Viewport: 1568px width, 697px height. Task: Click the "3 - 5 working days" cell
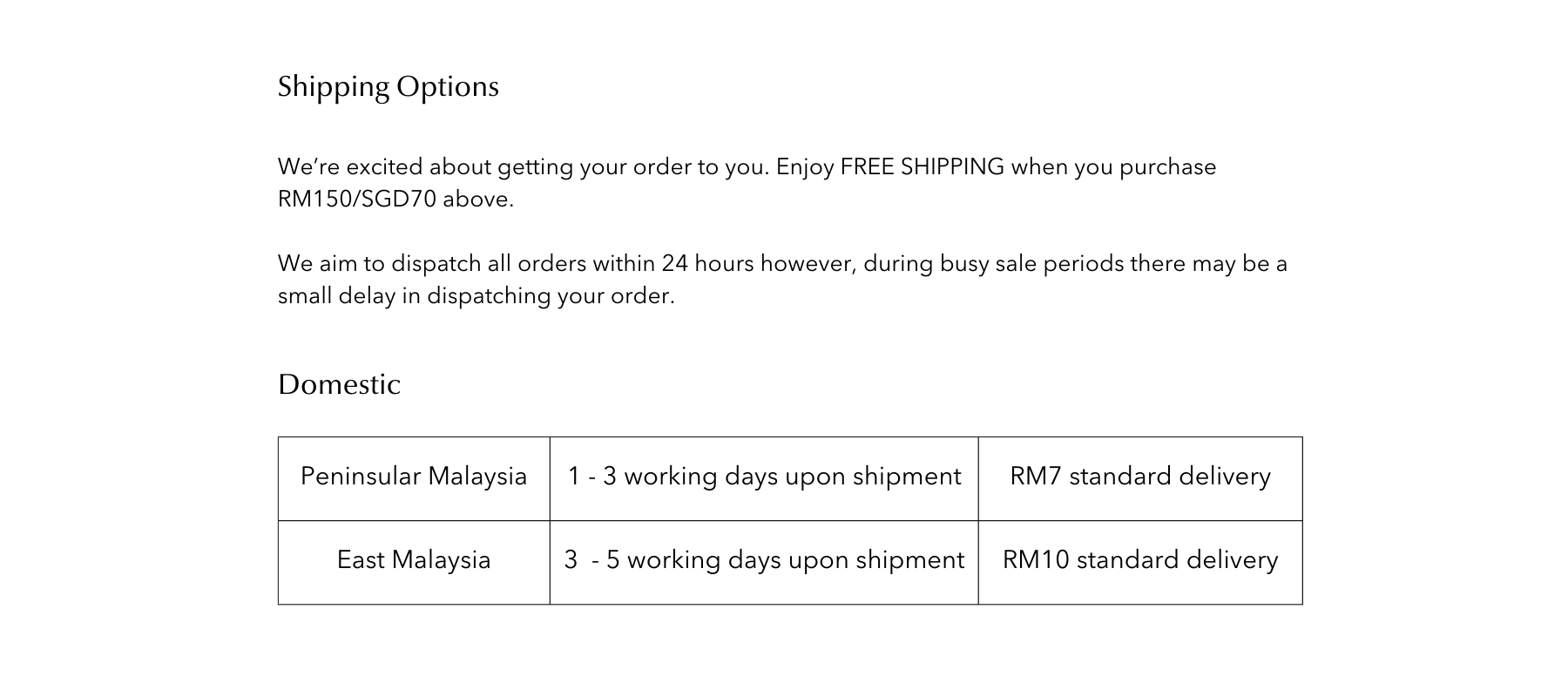click(764, 560)
